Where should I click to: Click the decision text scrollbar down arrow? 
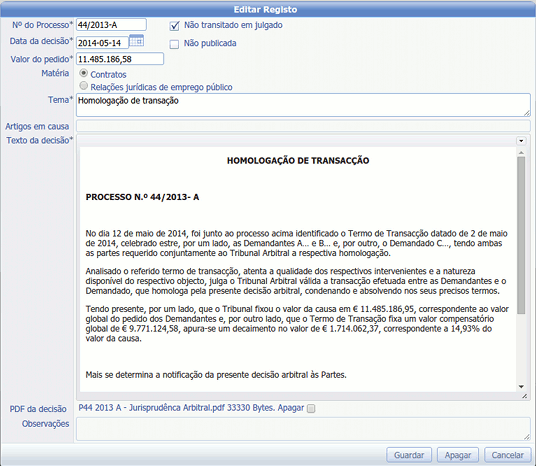521,387
